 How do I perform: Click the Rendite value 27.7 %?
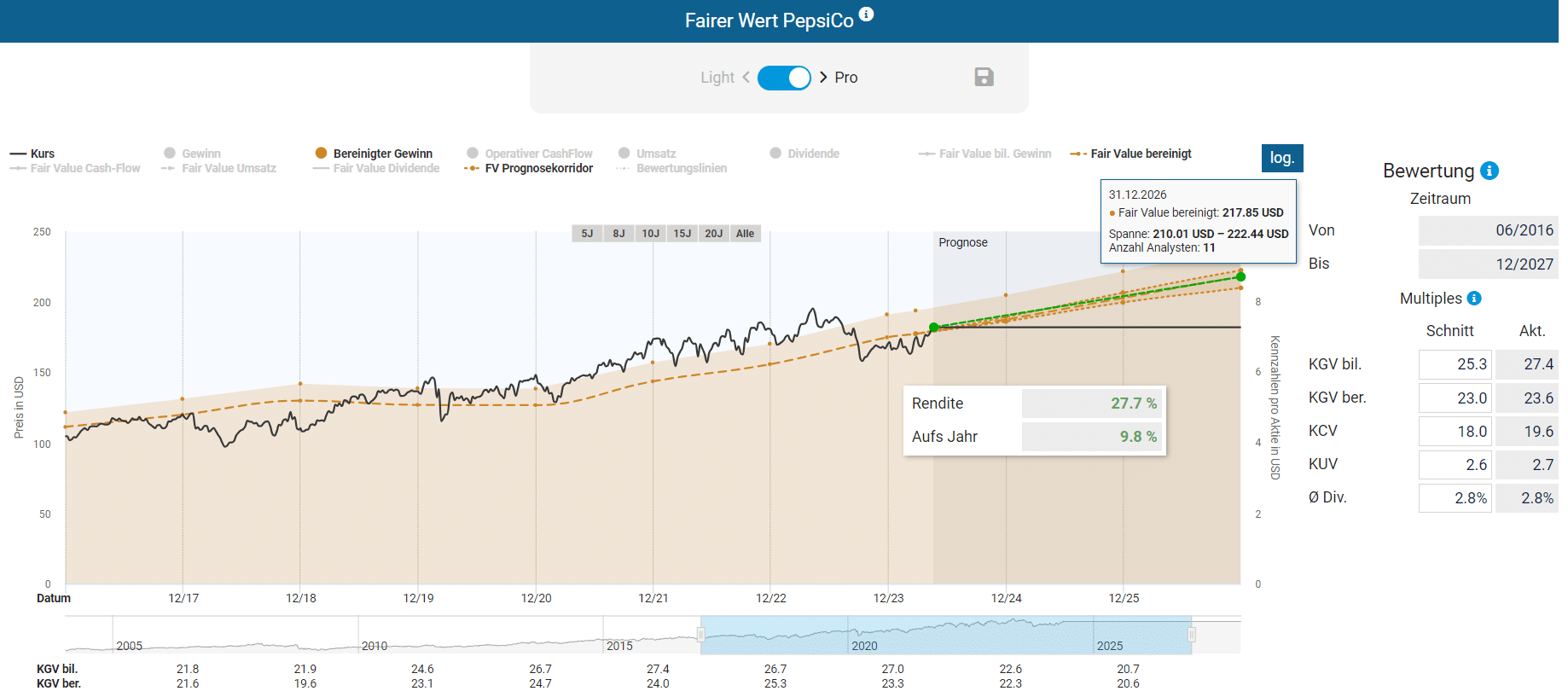pyautogui.click(x=1091, y=404)
